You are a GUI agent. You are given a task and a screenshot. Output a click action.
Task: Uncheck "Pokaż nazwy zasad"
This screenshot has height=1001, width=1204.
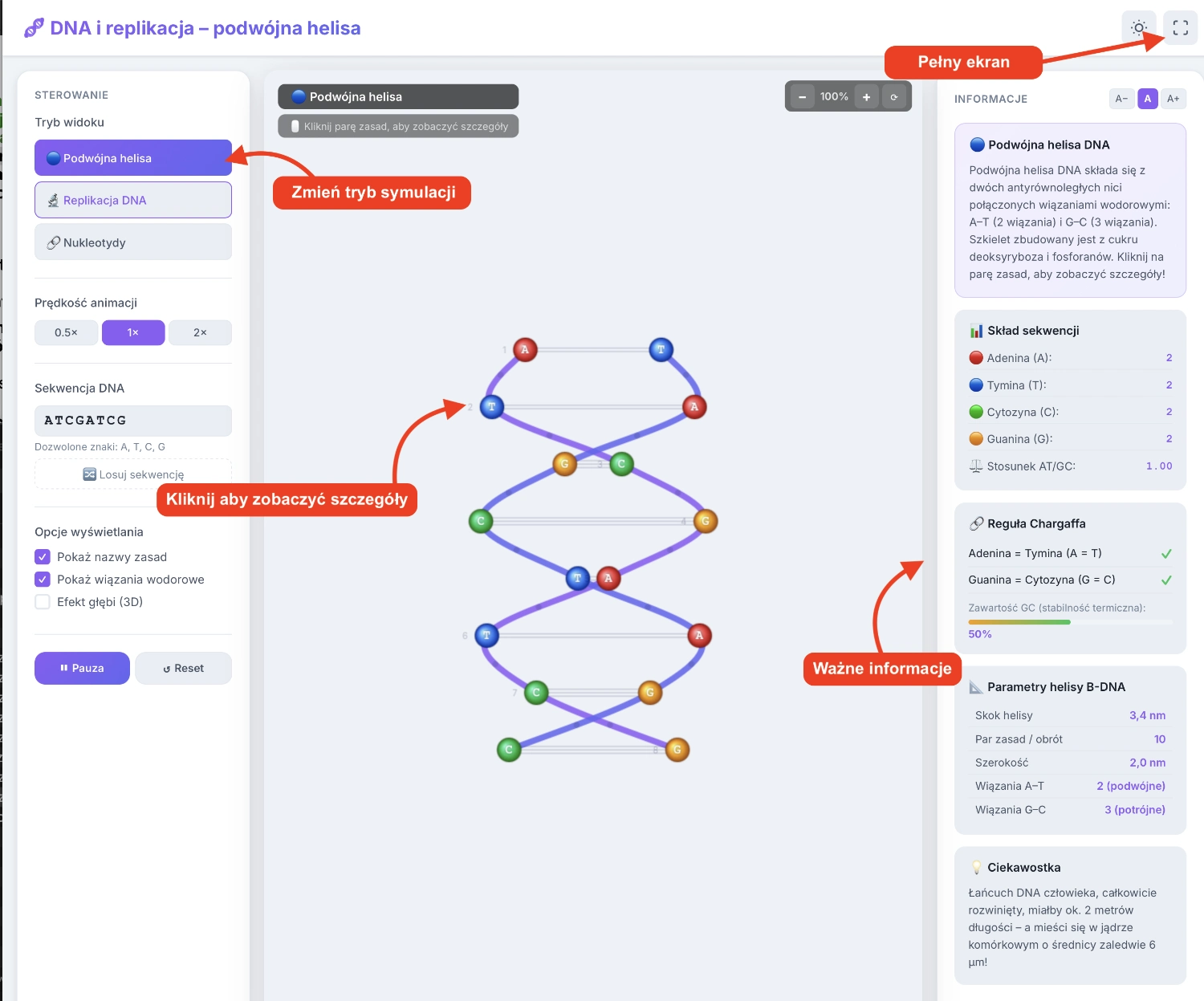pyautogui.click(x=43, y=557)
